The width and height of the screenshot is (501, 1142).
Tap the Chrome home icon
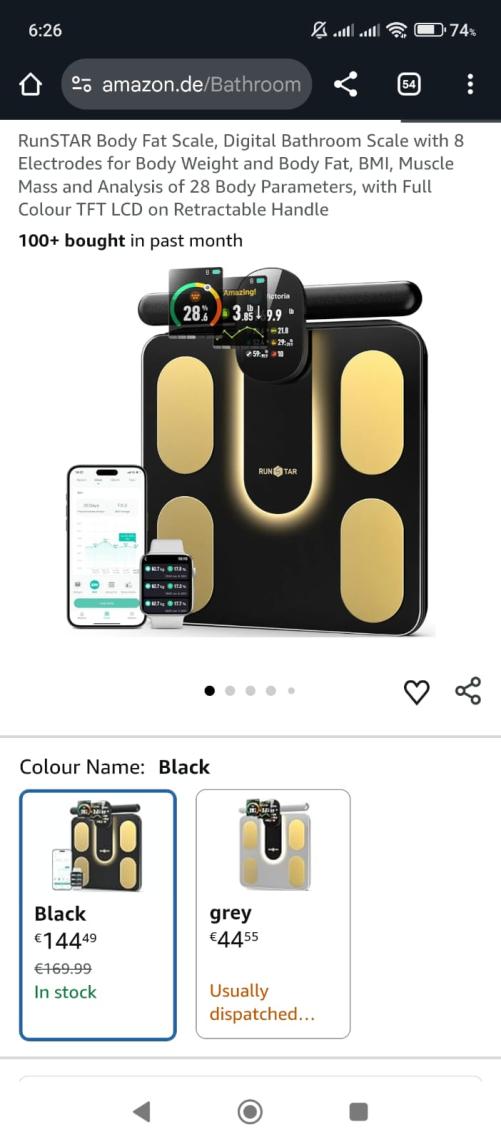click(30, 84)
